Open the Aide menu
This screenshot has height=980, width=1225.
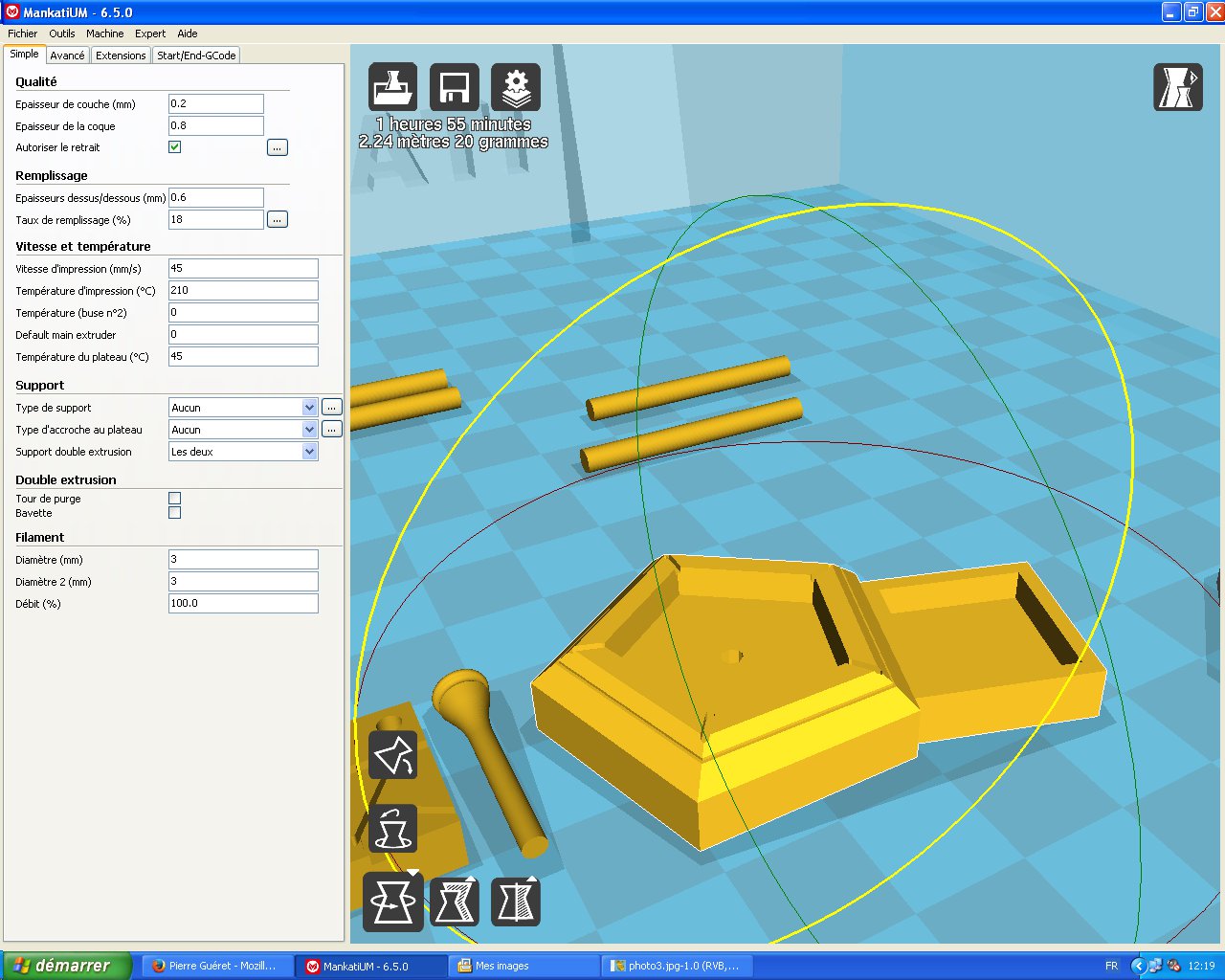pos(188,33)
